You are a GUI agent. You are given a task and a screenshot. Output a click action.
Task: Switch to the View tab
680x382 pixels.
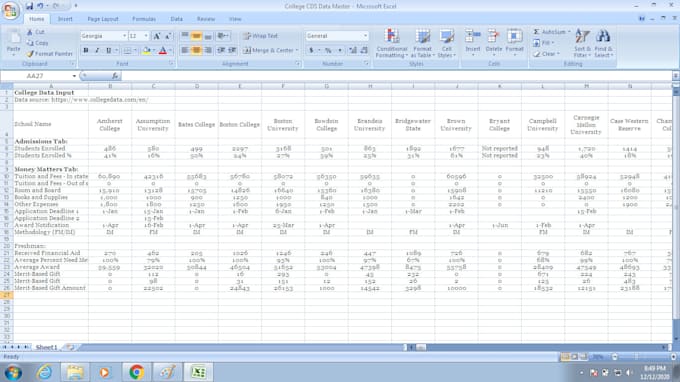click(235, 19)
